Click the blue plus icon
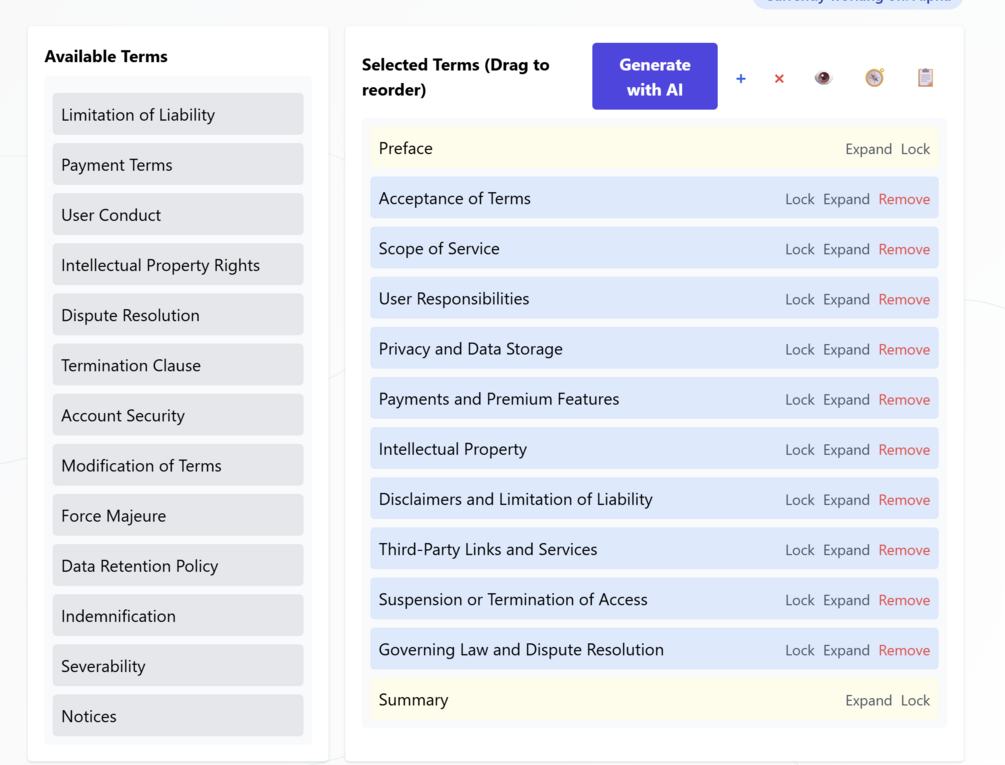This screenshot has width=1005, height=765. pyautogui.click(x=741, y=78)
